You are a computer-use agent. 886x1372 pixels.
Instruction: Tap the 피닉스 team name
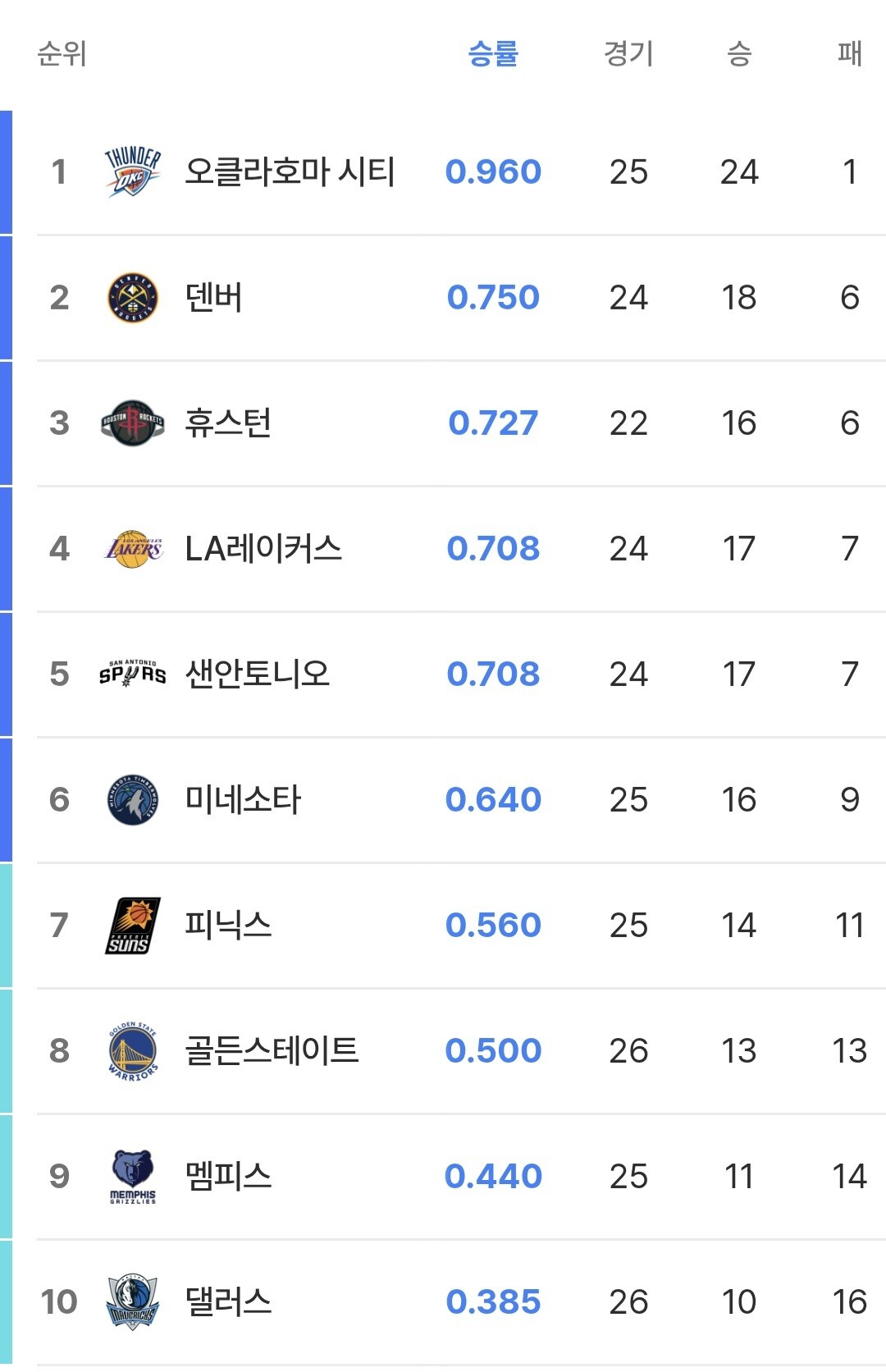(228, 926)
